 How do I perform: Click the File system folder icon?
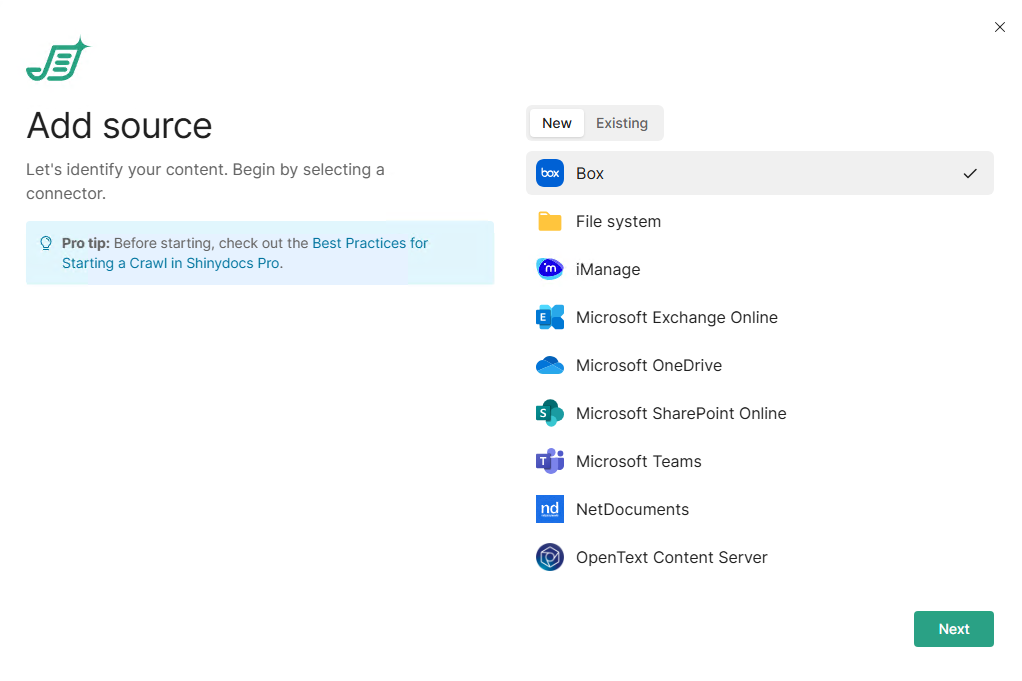(550, 221)
